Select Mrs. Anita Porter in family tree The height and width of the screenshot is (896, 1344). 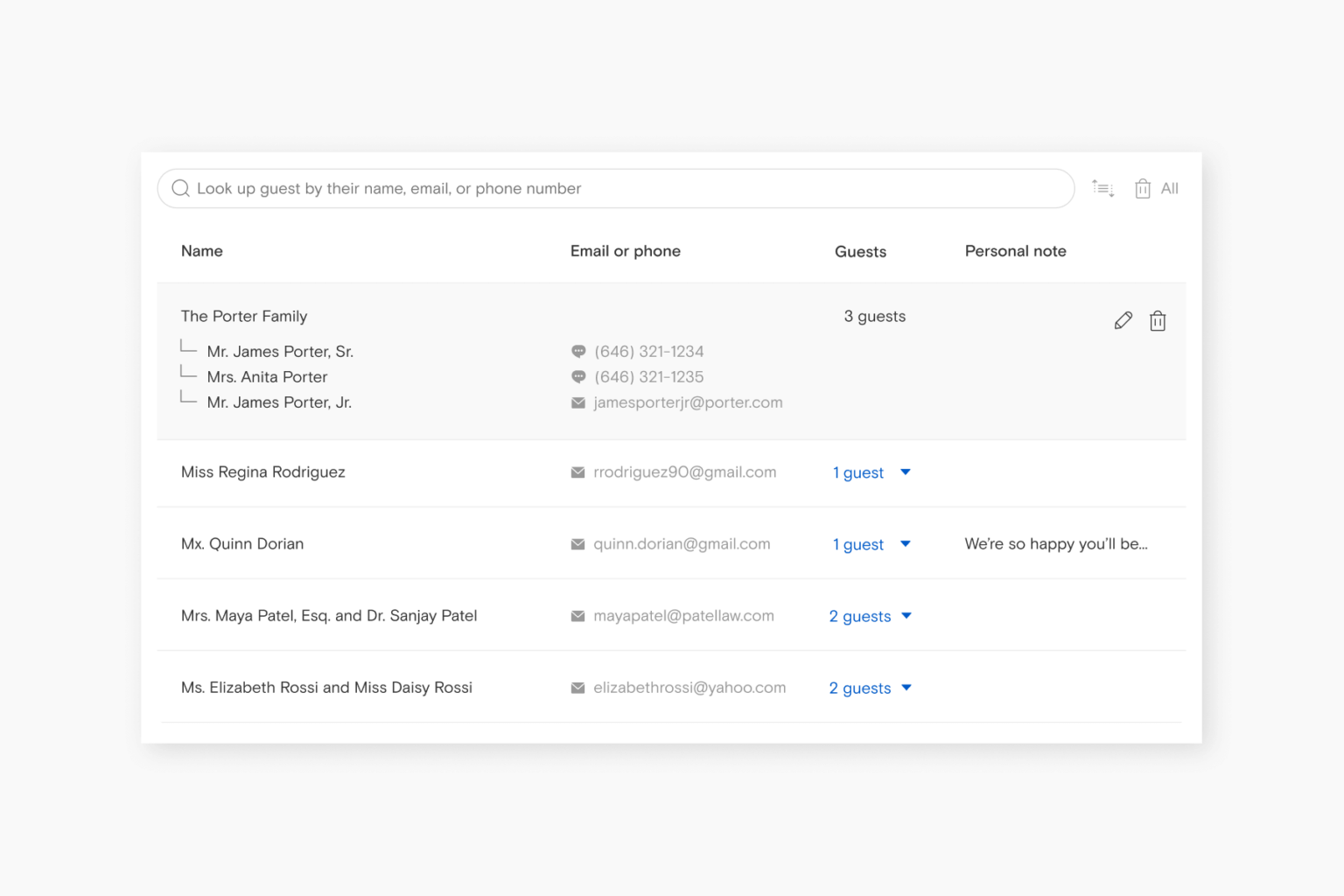click(267, 377)
